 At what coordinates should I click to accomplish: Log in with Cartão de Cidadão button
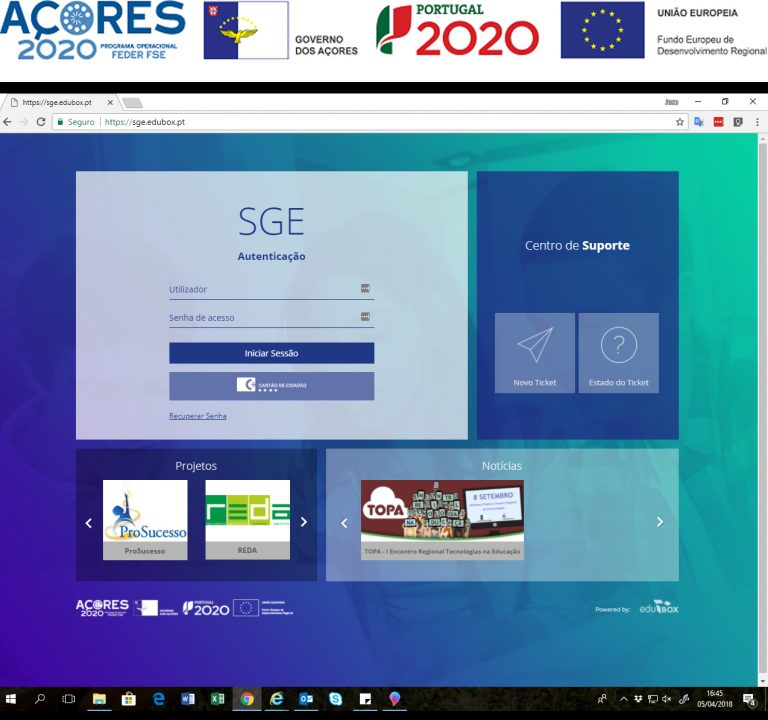point(271,385)
